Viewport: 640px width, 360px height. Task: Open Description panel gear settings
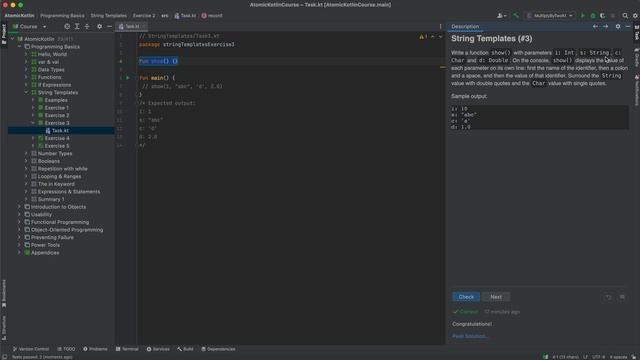click(x=618, y=27)
